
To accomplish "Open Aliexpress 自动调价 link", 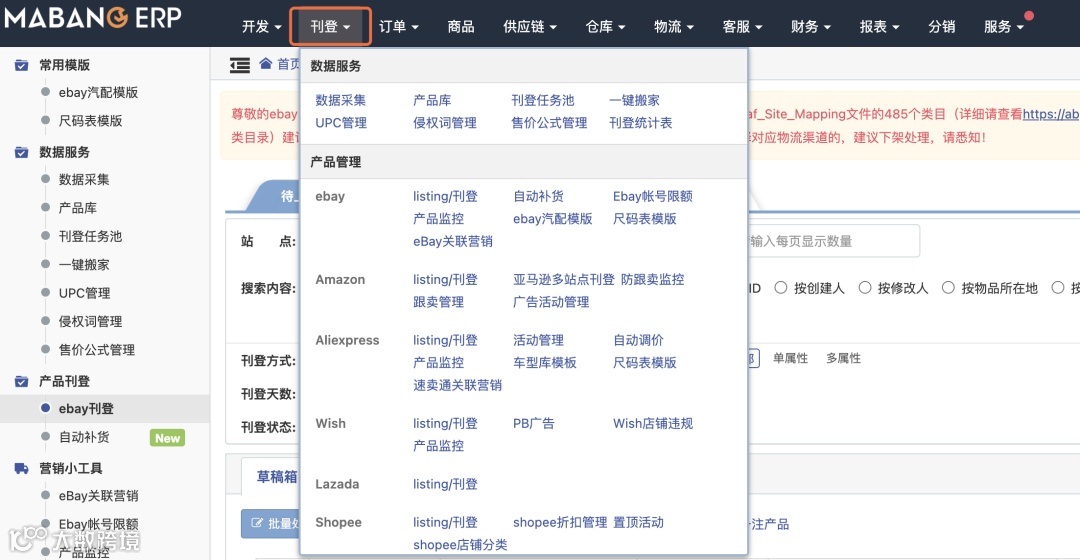I will [638, 340].
